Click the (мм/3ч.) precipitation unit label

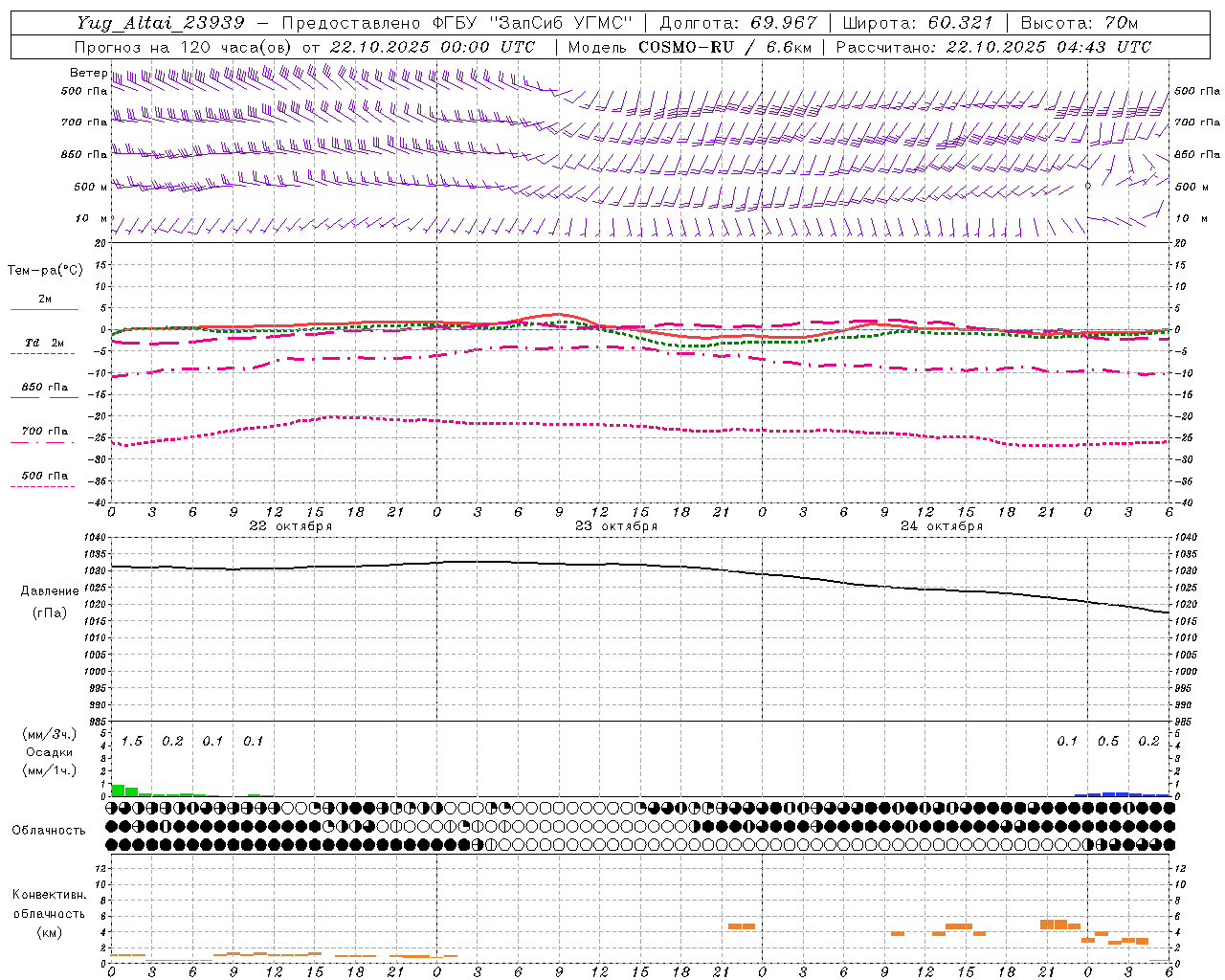coord(50,734)
